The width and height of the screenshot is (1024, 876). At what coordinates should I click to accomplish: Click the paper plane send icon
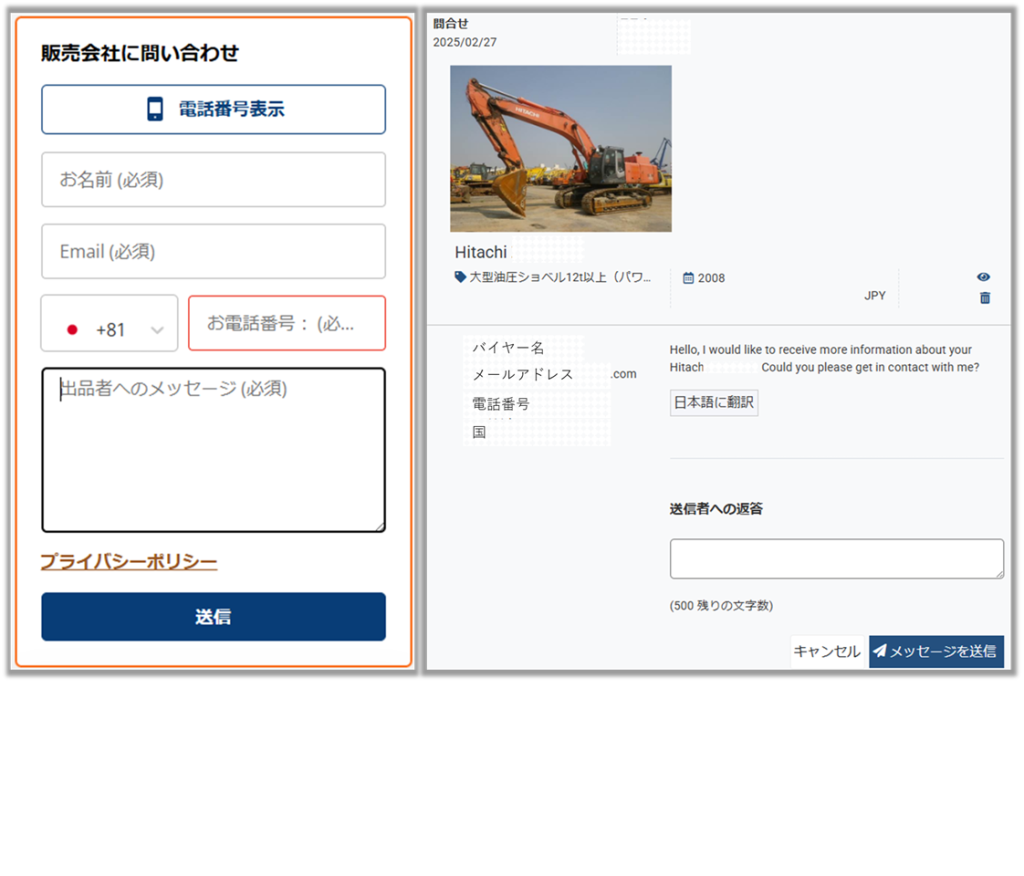pyautogui.click(x=880, y=651)
